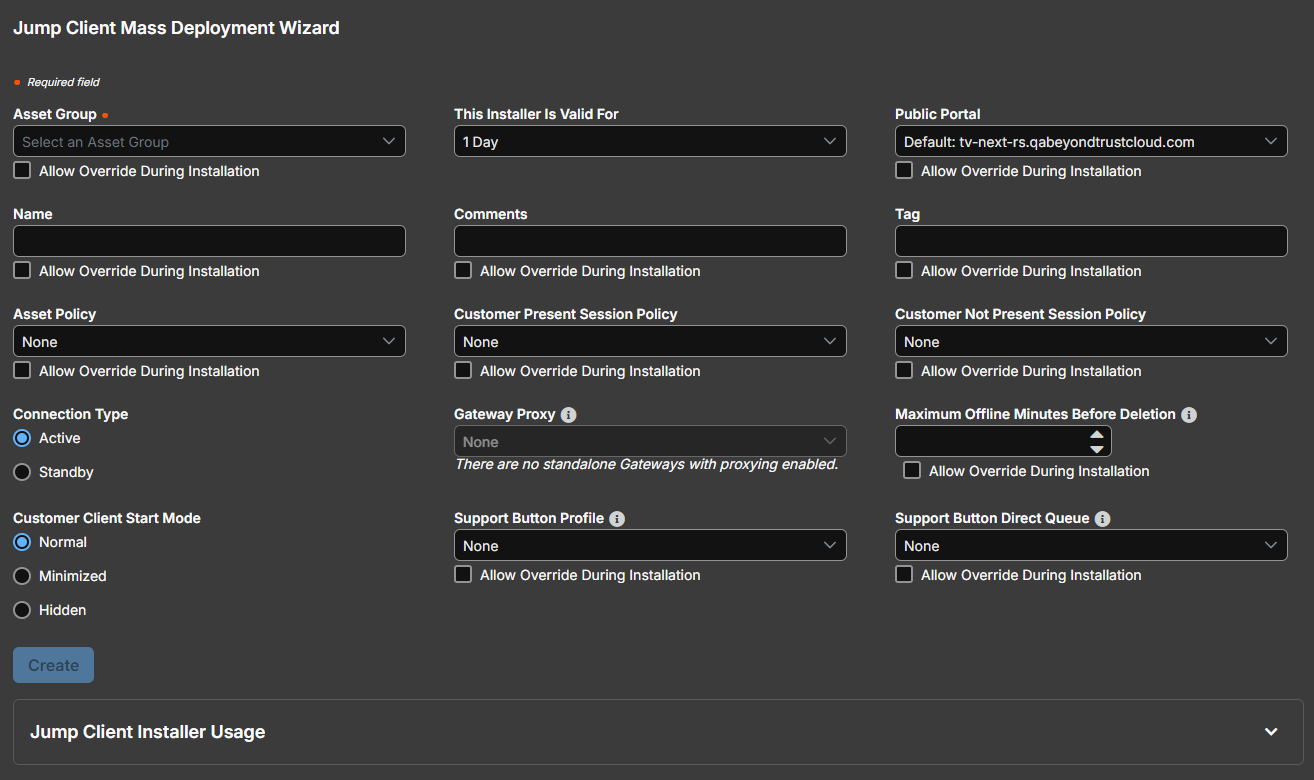Image resolution: width=1314 pixels, height=780 pixels.
Task: Open the Asset Policy dropdown
Action: coord(209,341)
